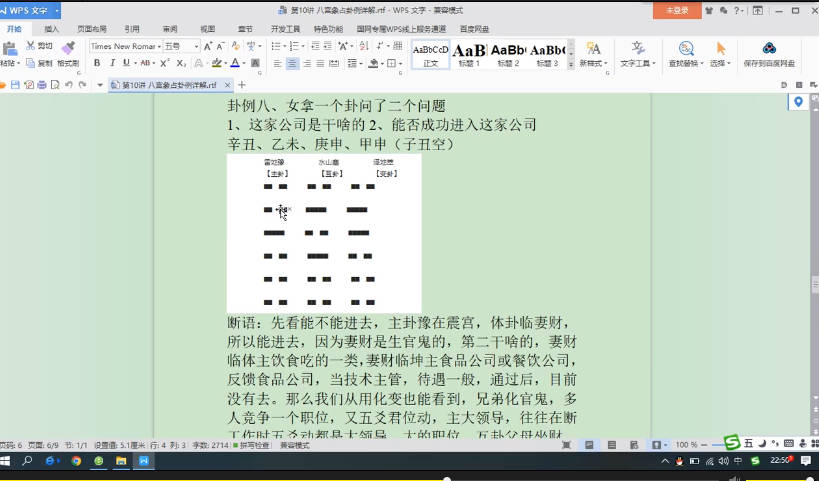Click the paragraph shading fill bucket
This screenshot has width=819, height=481.
click(373, 63)
